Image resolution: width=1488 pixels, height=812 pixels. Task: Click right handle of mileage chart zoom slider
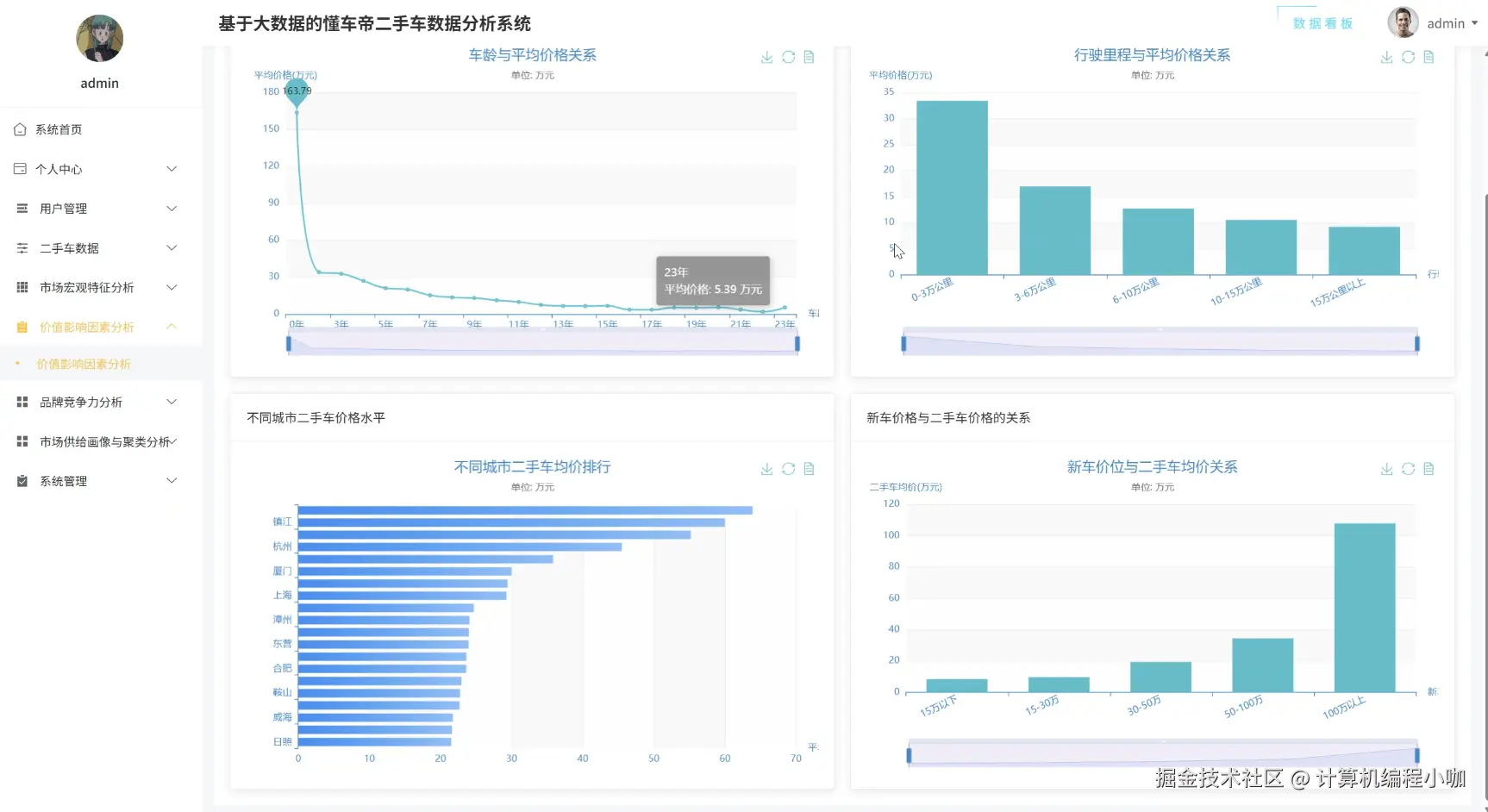[1417, 344]
